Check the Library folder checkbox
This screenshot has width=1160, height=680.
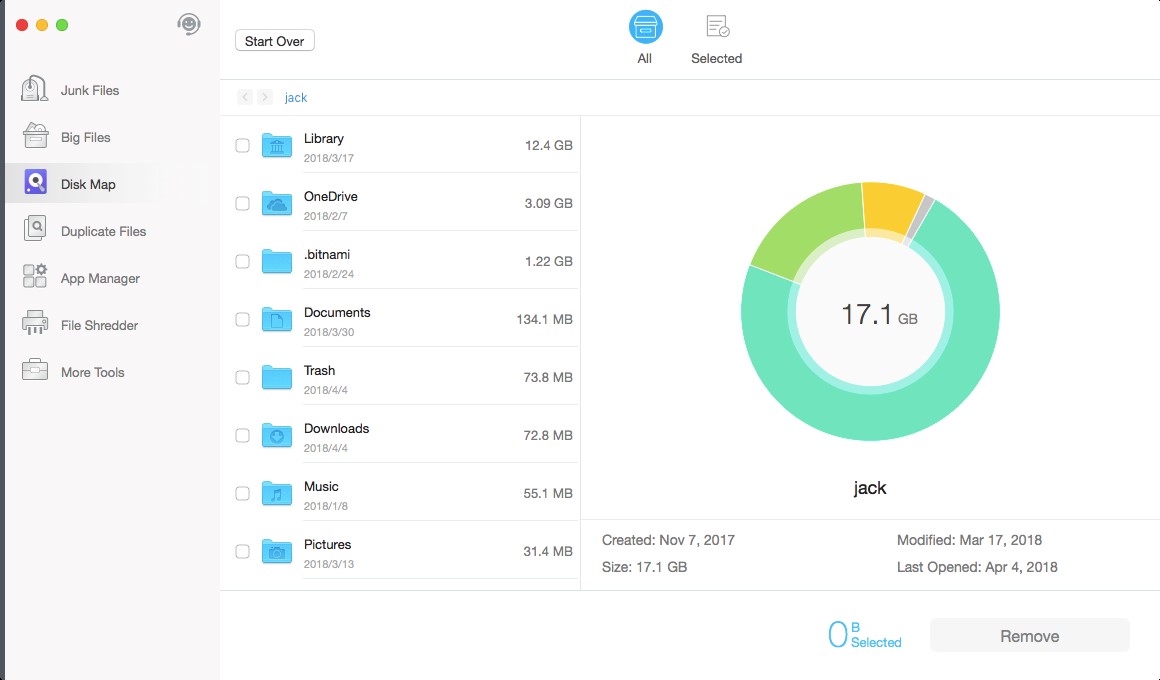point(242,145)
